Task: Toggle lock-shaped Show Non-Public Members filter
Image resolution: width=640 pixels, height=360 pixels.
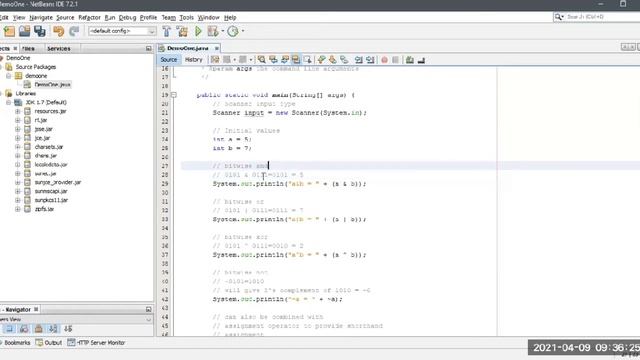Action: click(38, 329)
